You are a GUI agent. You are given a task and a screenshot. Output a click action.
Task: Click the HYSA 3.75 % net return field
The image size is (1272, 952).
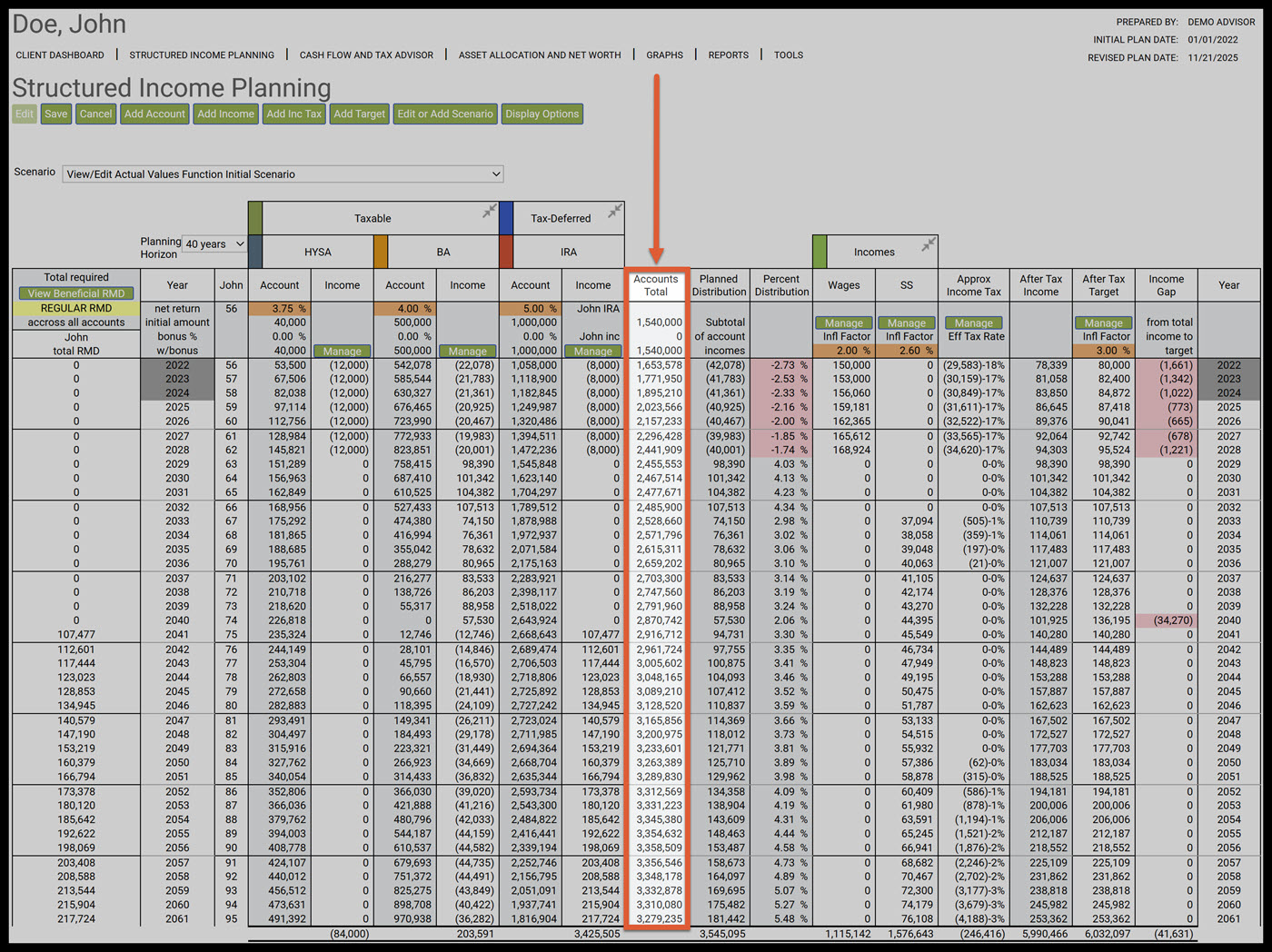[280, 309]
